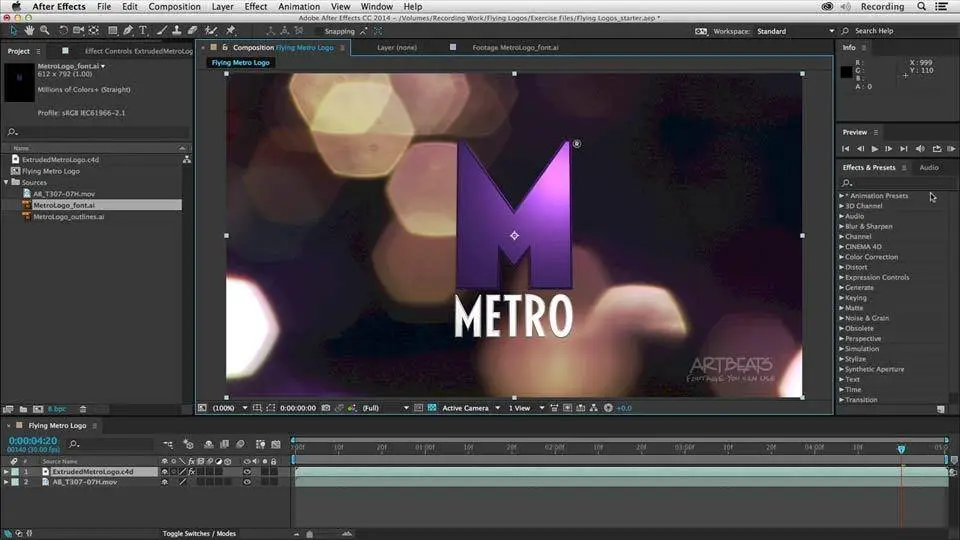Open the Active Camera view dropdown
This screenshot has height=540, width=960.
click(x=468, y=408)
